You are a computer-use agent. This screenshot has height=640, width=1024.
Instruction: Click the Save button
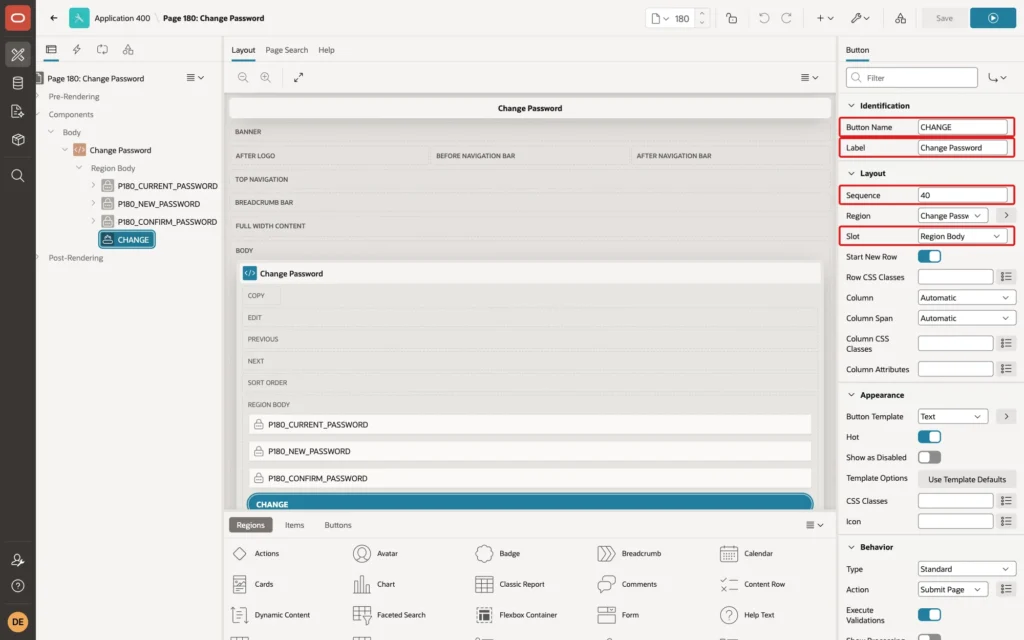click(x=944, y=18)
